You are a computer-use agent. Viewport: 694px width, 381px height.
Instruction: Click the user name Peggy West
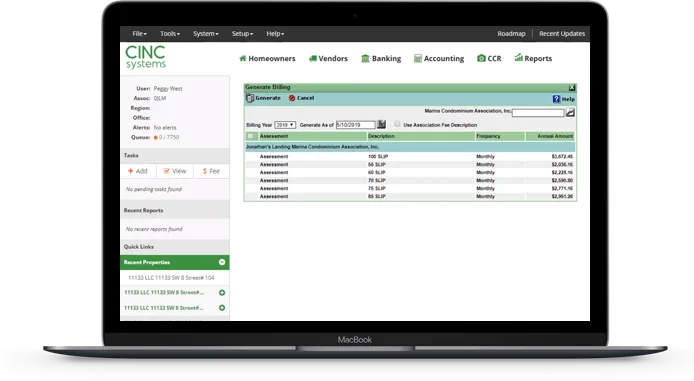tap(168, 89)
